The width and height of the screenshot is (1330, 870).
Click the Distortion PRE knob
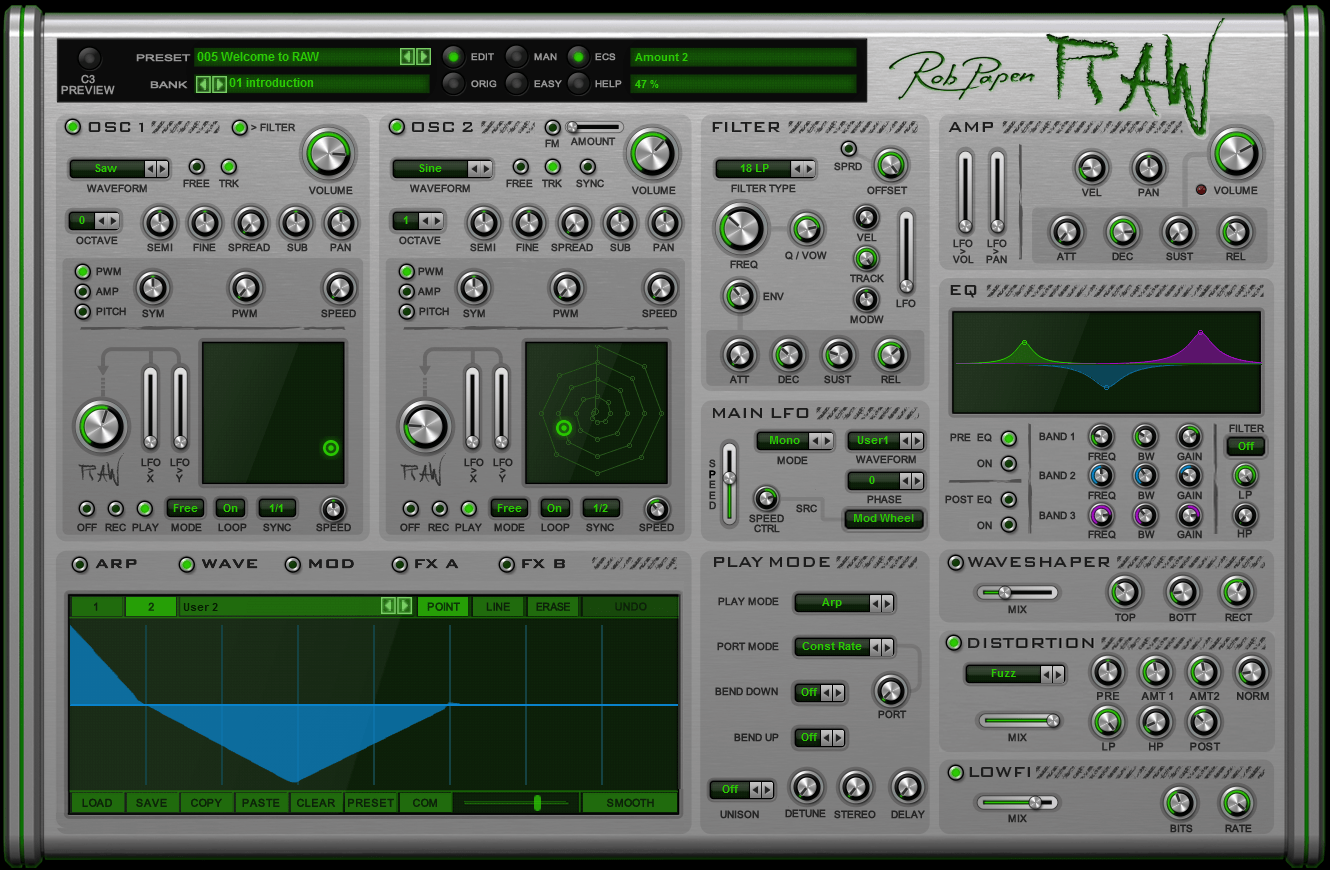pos(1107,672)
